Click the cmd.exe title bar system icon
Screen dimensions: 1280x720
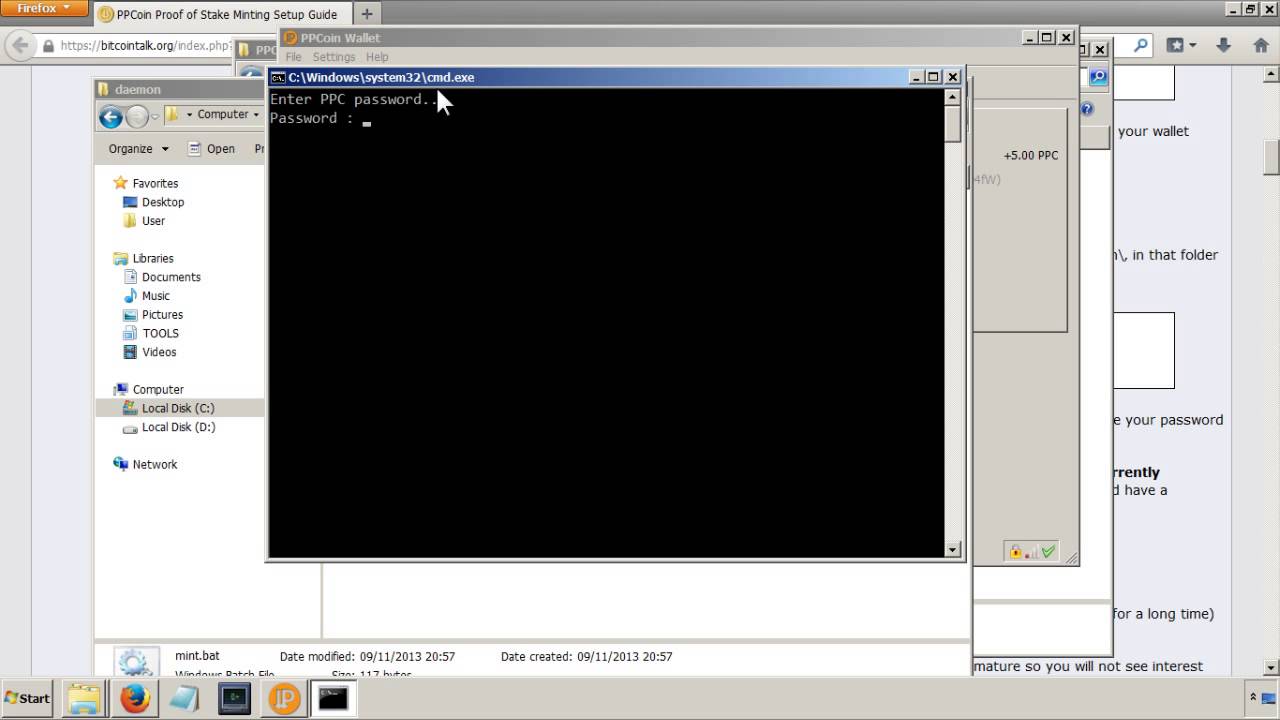point(278,77)
